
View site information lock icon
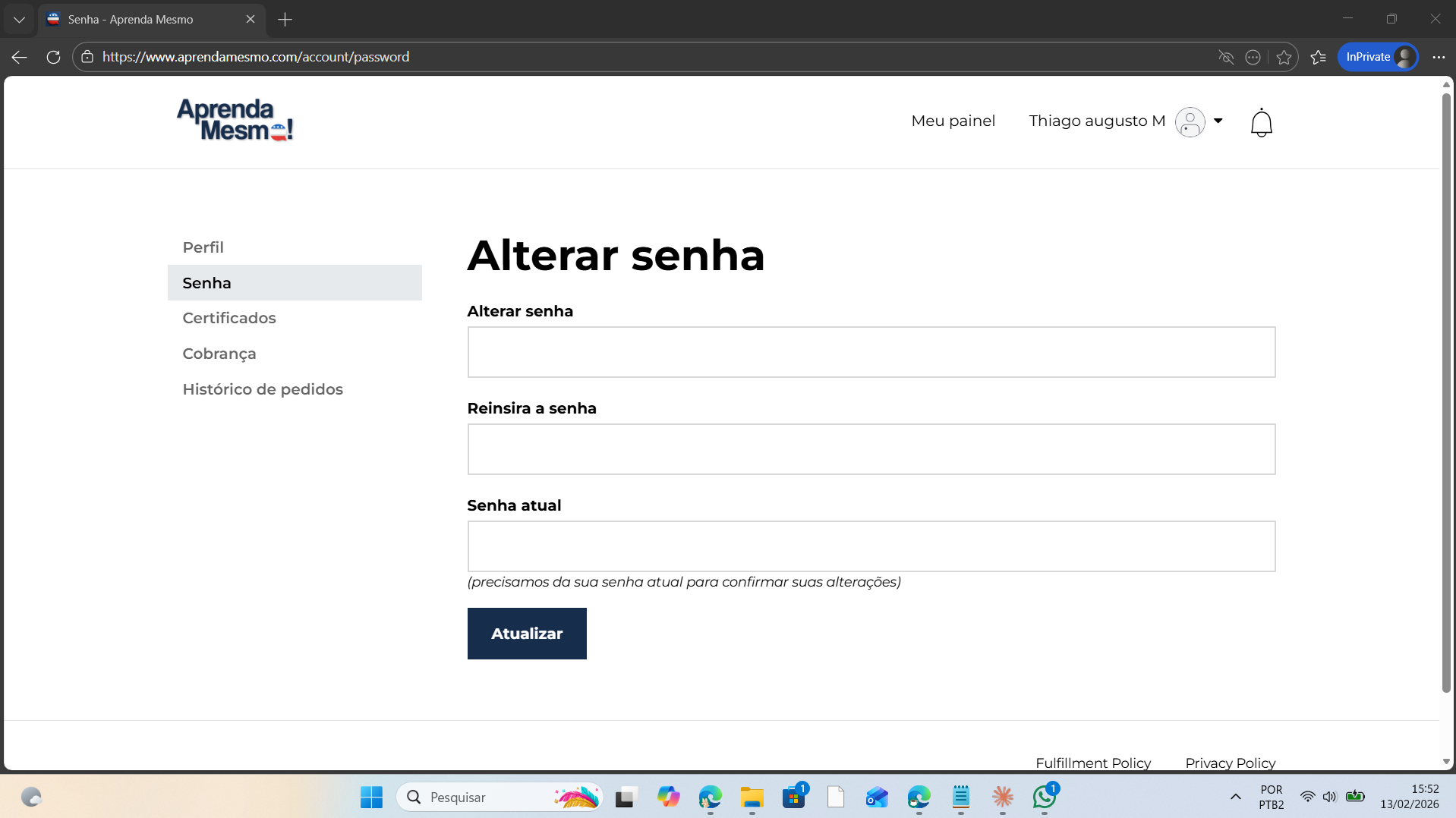87,57
